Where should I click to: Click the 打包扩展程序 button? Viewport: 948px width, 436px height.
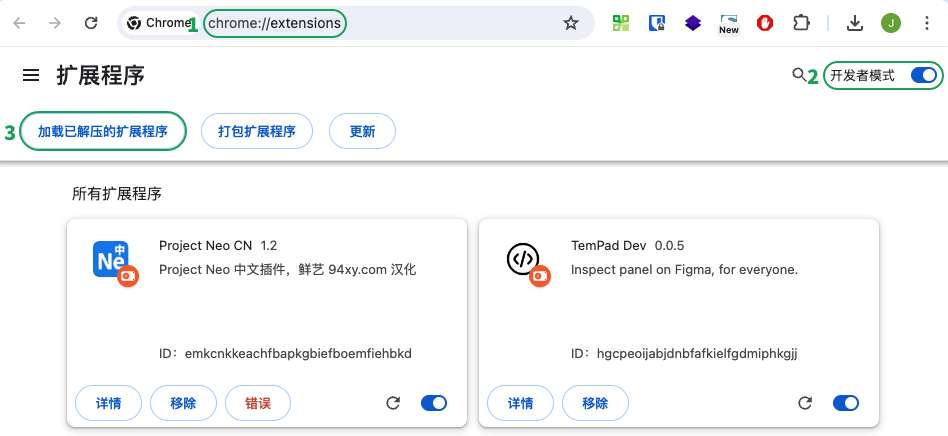coord(257,131)
